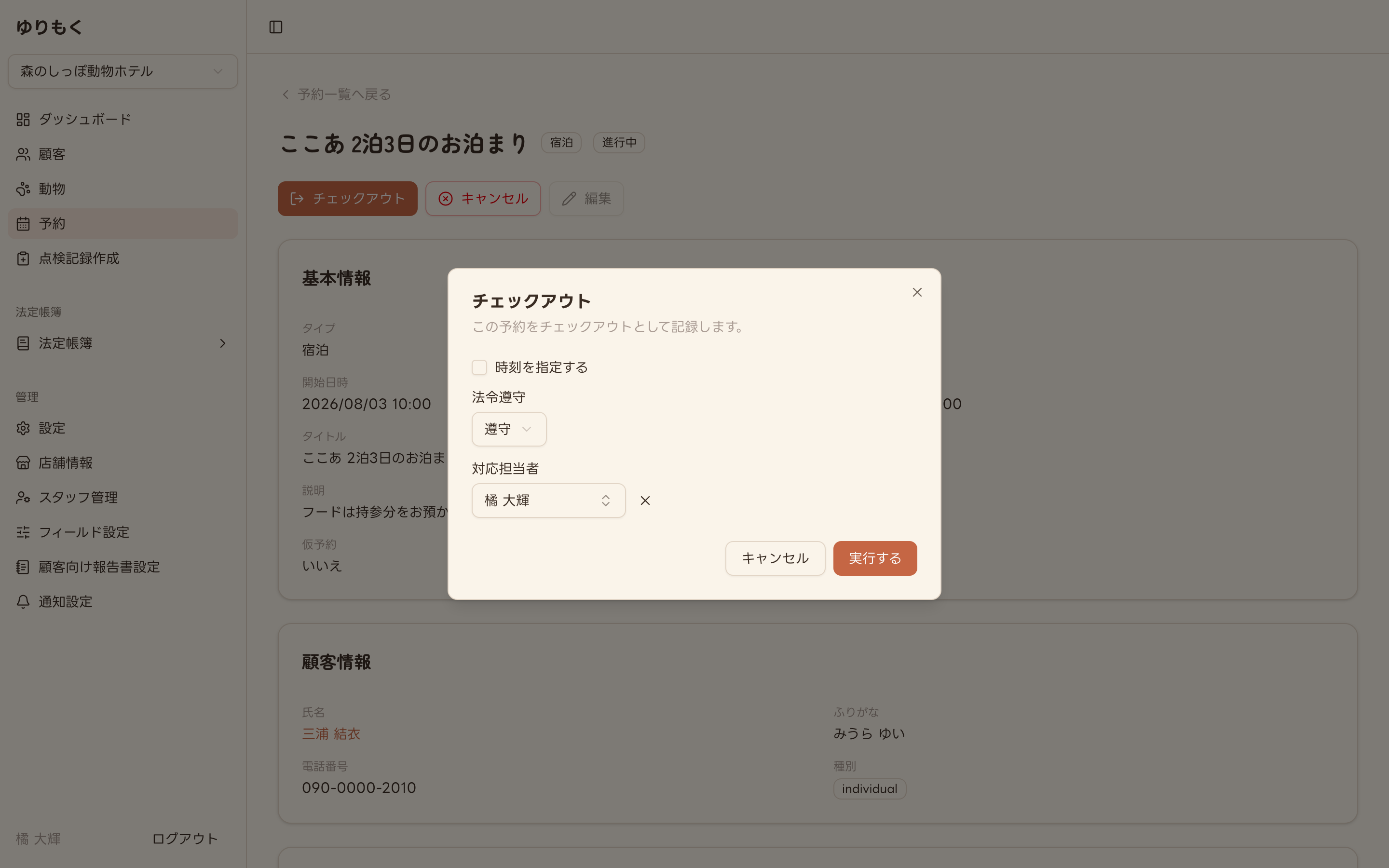The width and height of the screenshot is (1389, 868).
Task: Open the 対応担当者 combo box 橘 大輝
Action: (x=548, y=501)
